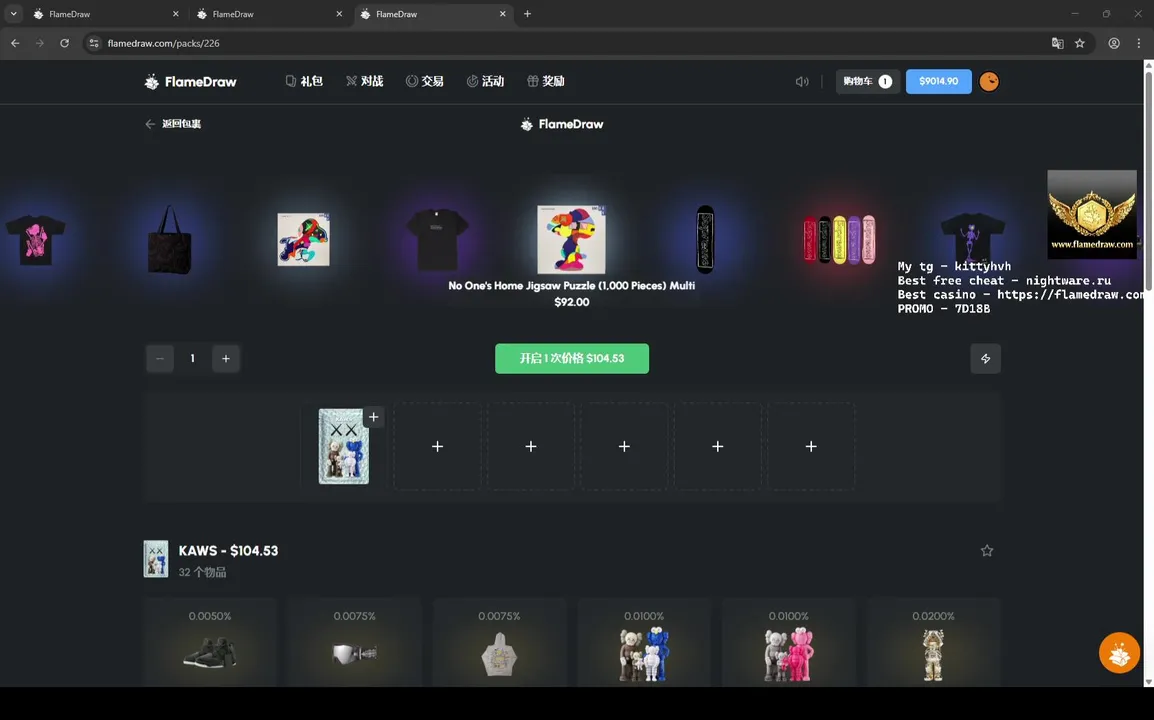
Task: Open the browser profile icon
Action: [1114, 43]
